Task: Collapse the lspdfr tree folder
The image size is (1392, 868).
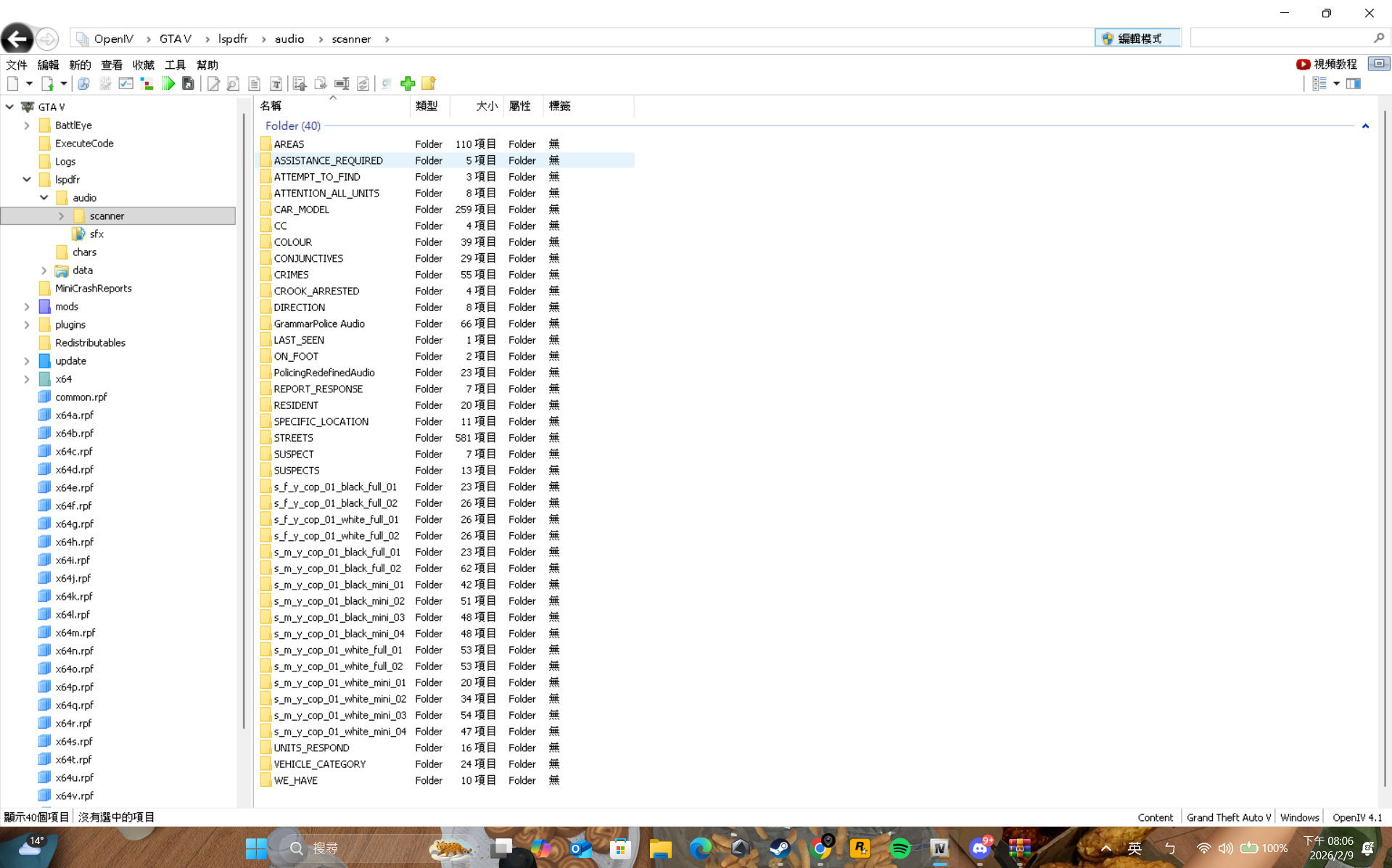Action: coord(27,179)
